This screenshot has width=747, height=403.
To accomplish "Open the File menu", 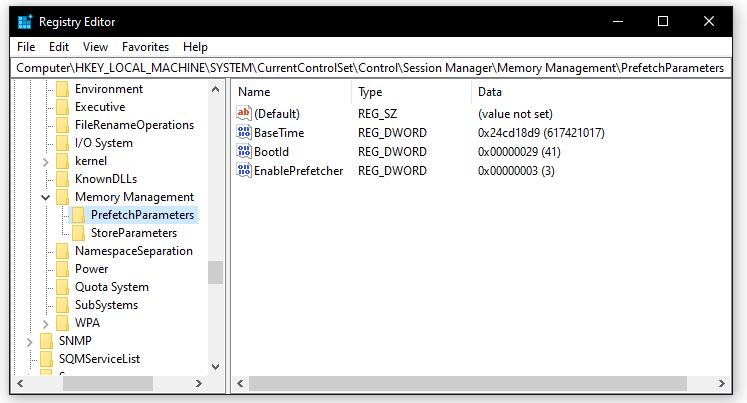I will pos(26,47).
